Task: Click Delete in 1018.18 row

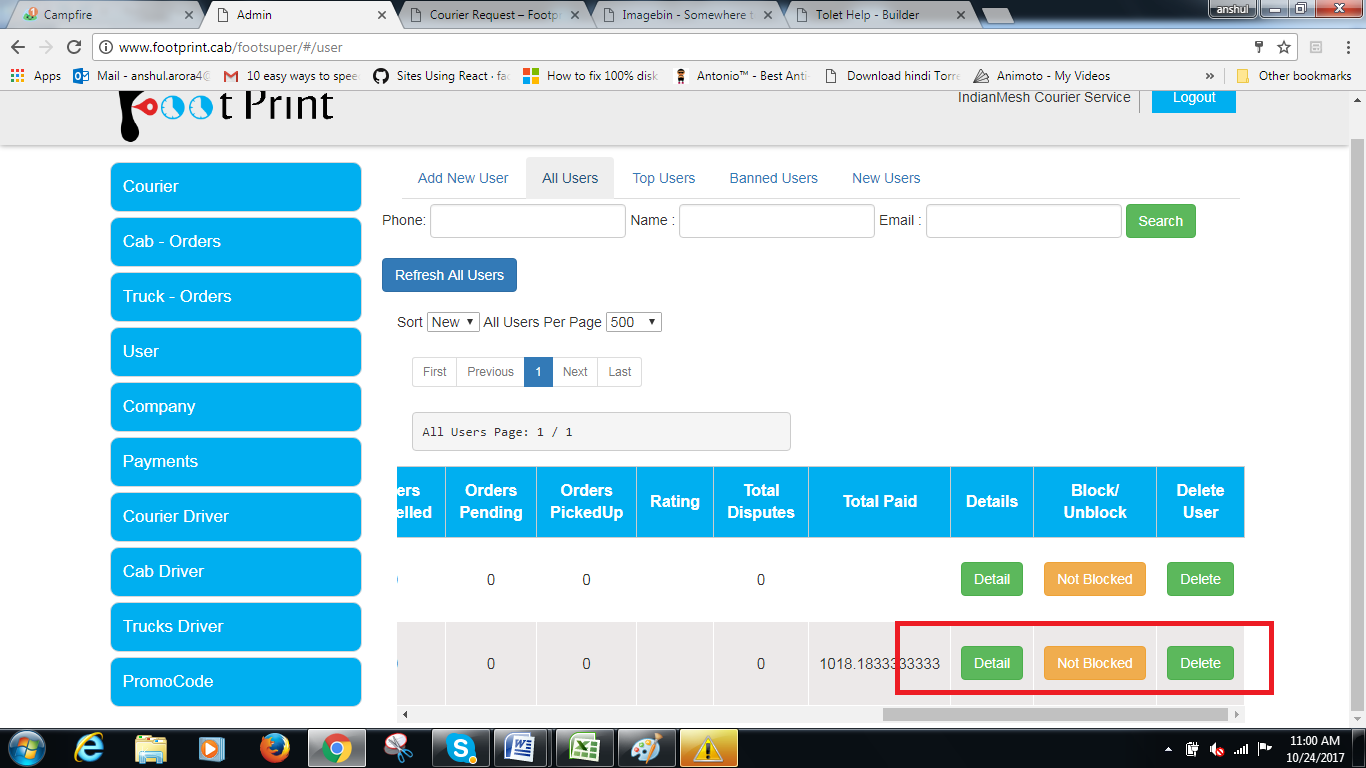Action: [x=1200, y=663]
